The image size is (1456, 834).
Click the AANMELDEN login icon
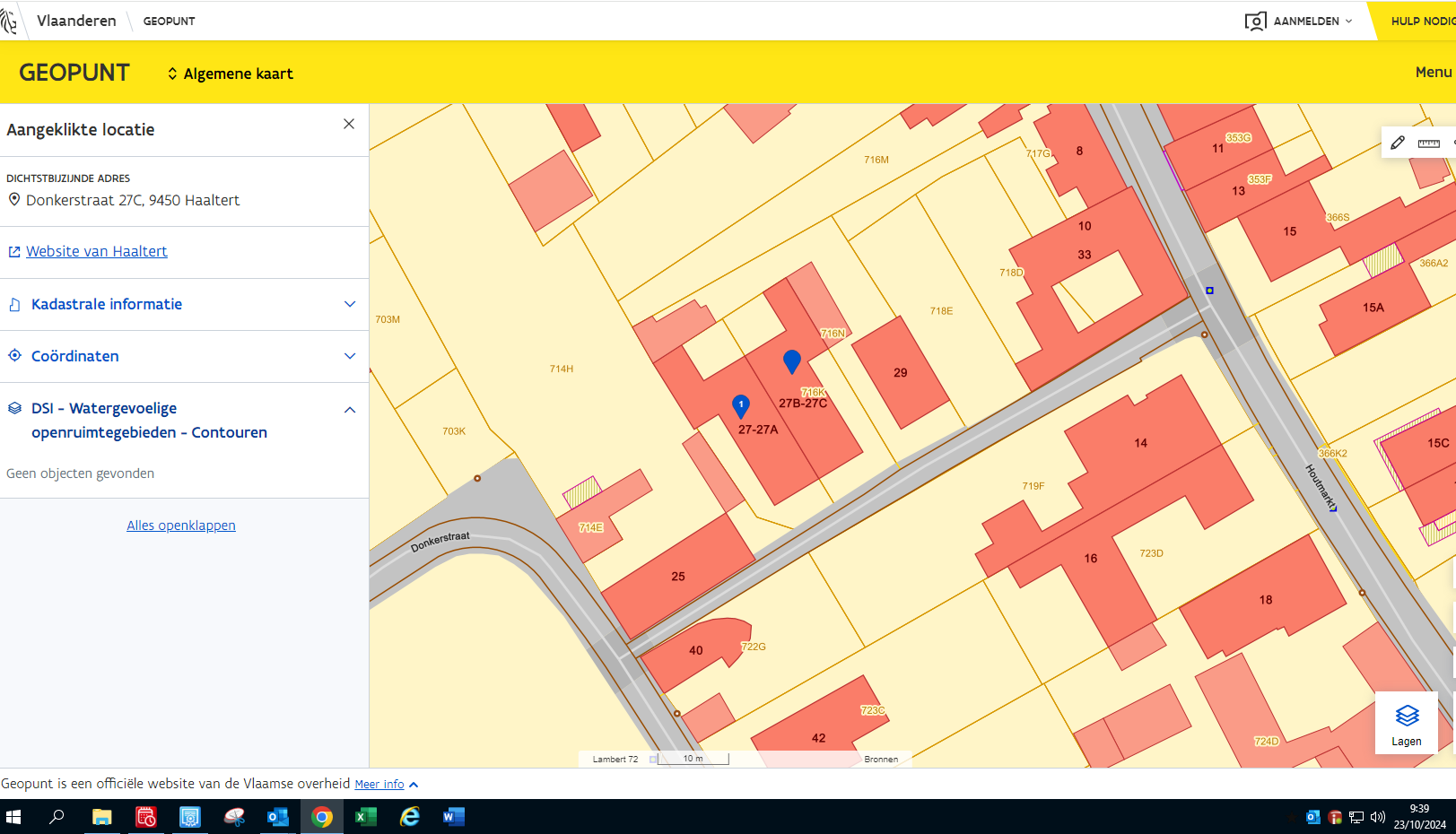tap(1255, 21)
